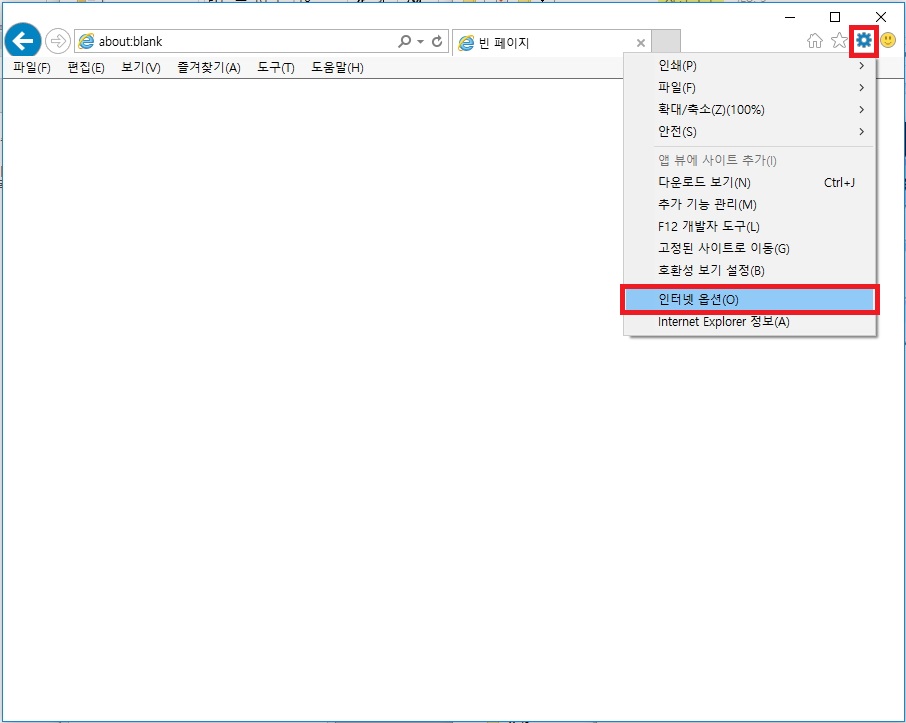Viewport: 906px width, 723px height.
Task: Choose 인터넷 옵션(O)
Action: coord(750,299)
